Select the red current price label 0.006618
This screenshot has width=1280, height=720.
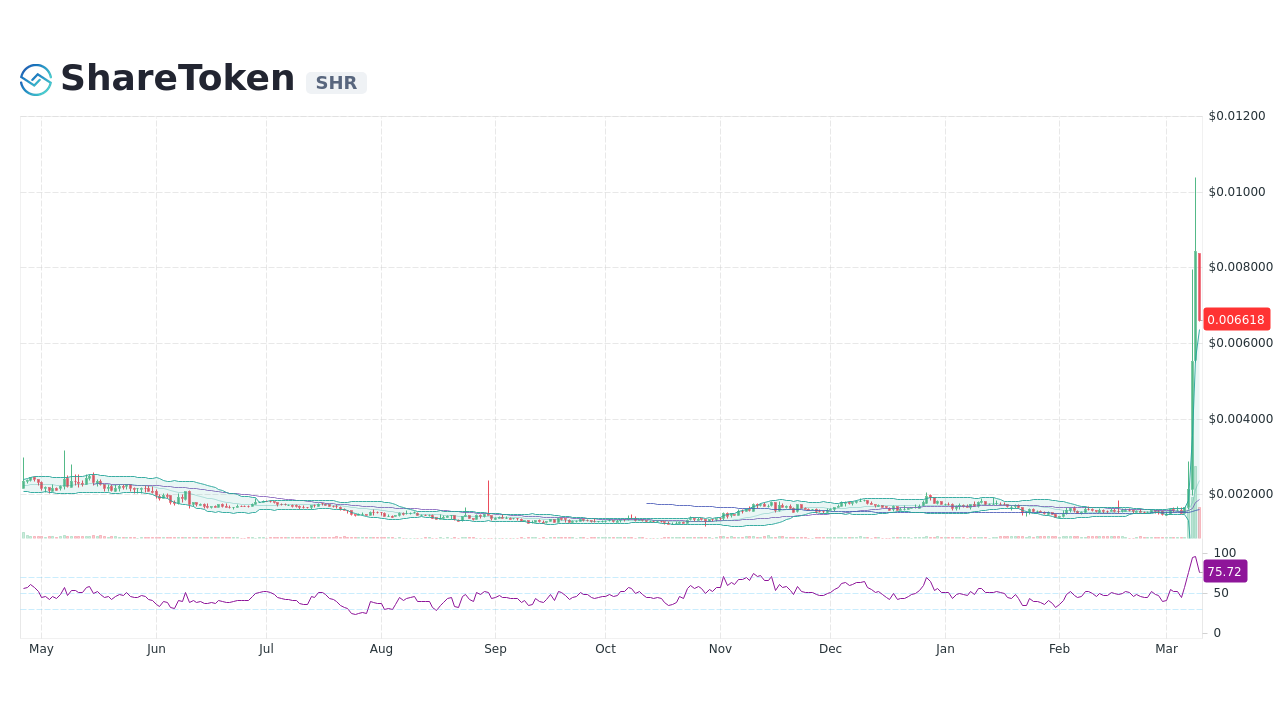click(x=1237, y=319)
